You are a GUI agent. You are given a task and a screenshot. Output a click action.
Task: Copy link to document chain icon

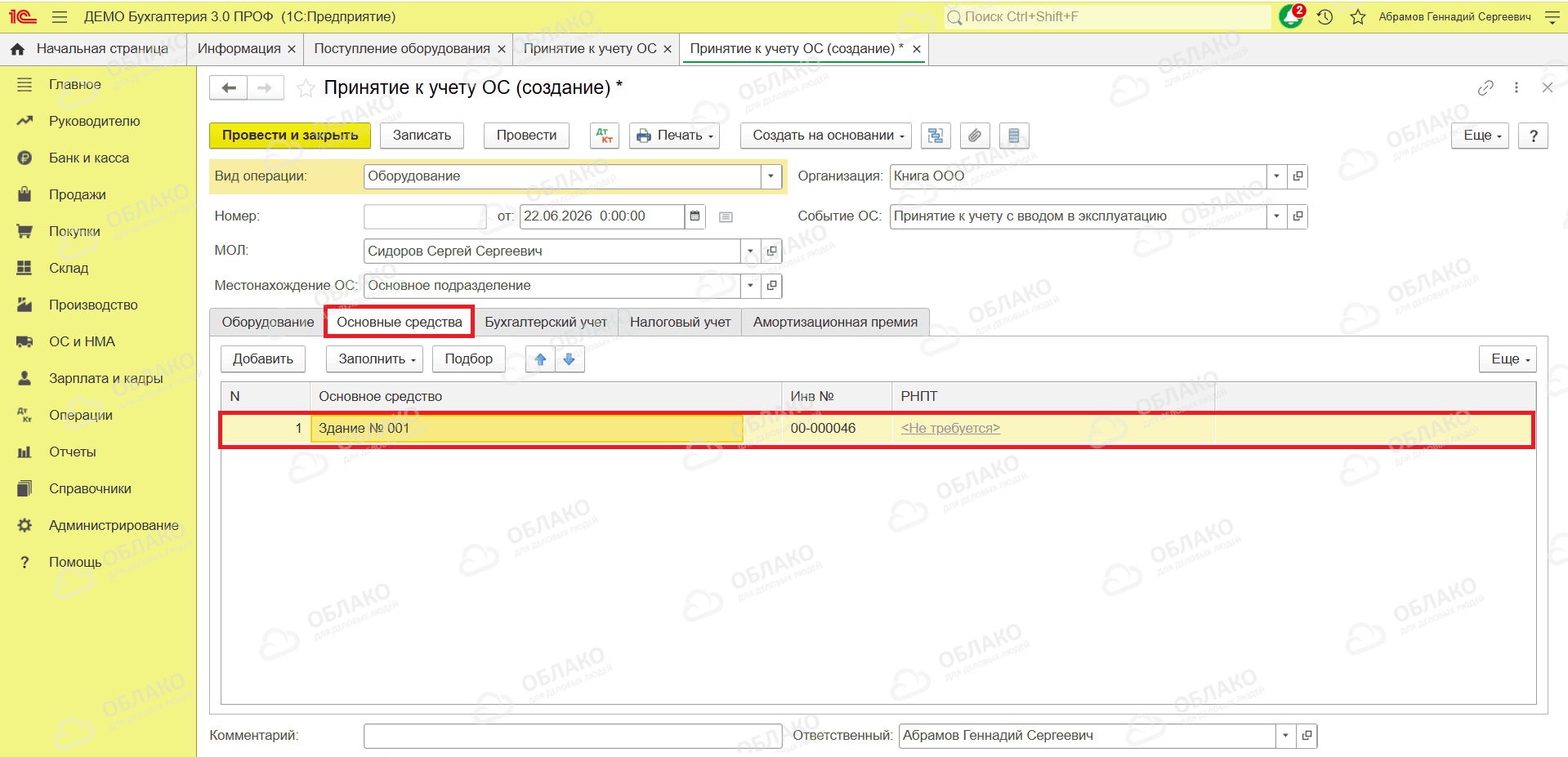point(1485,87)
